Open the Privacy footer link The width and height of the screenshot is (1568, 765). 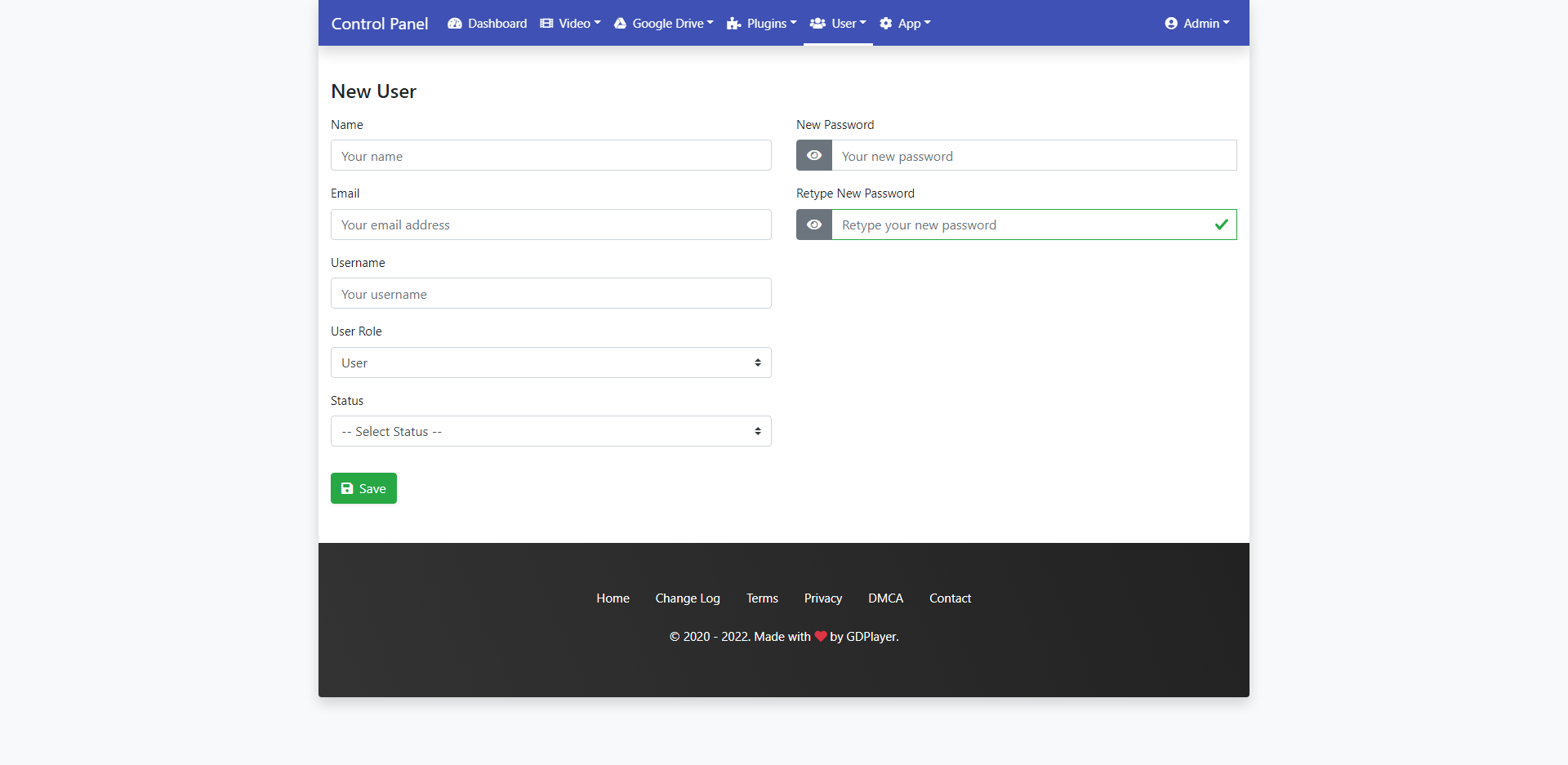coord(823,598)
